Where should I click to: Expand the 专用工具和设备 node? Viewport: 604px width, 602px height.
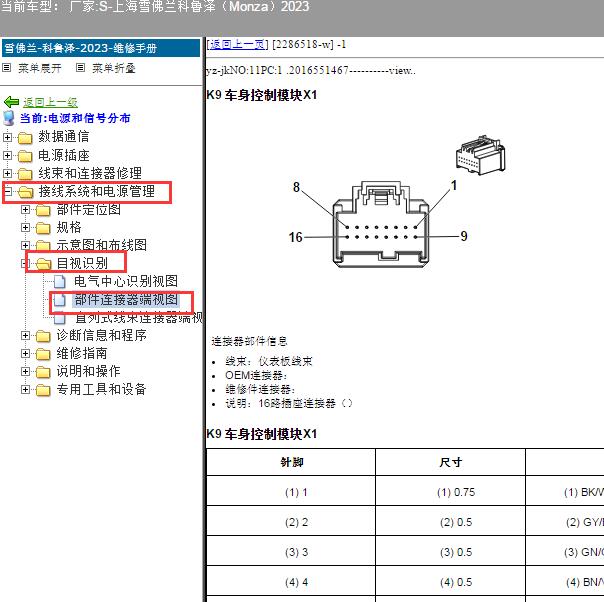pos(25,389)
